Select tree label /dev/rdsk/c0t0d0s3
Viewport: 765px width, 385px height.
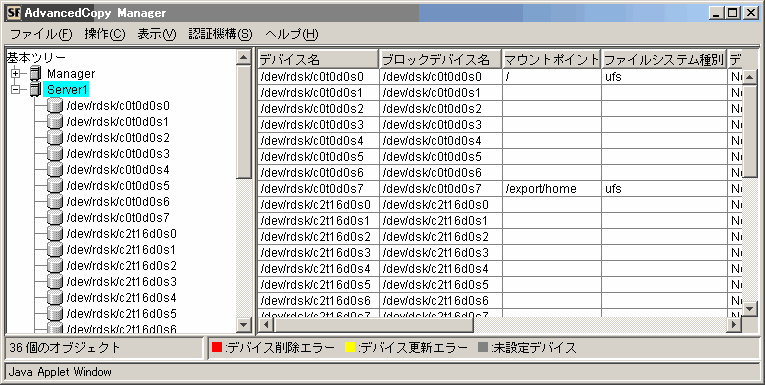118,154
